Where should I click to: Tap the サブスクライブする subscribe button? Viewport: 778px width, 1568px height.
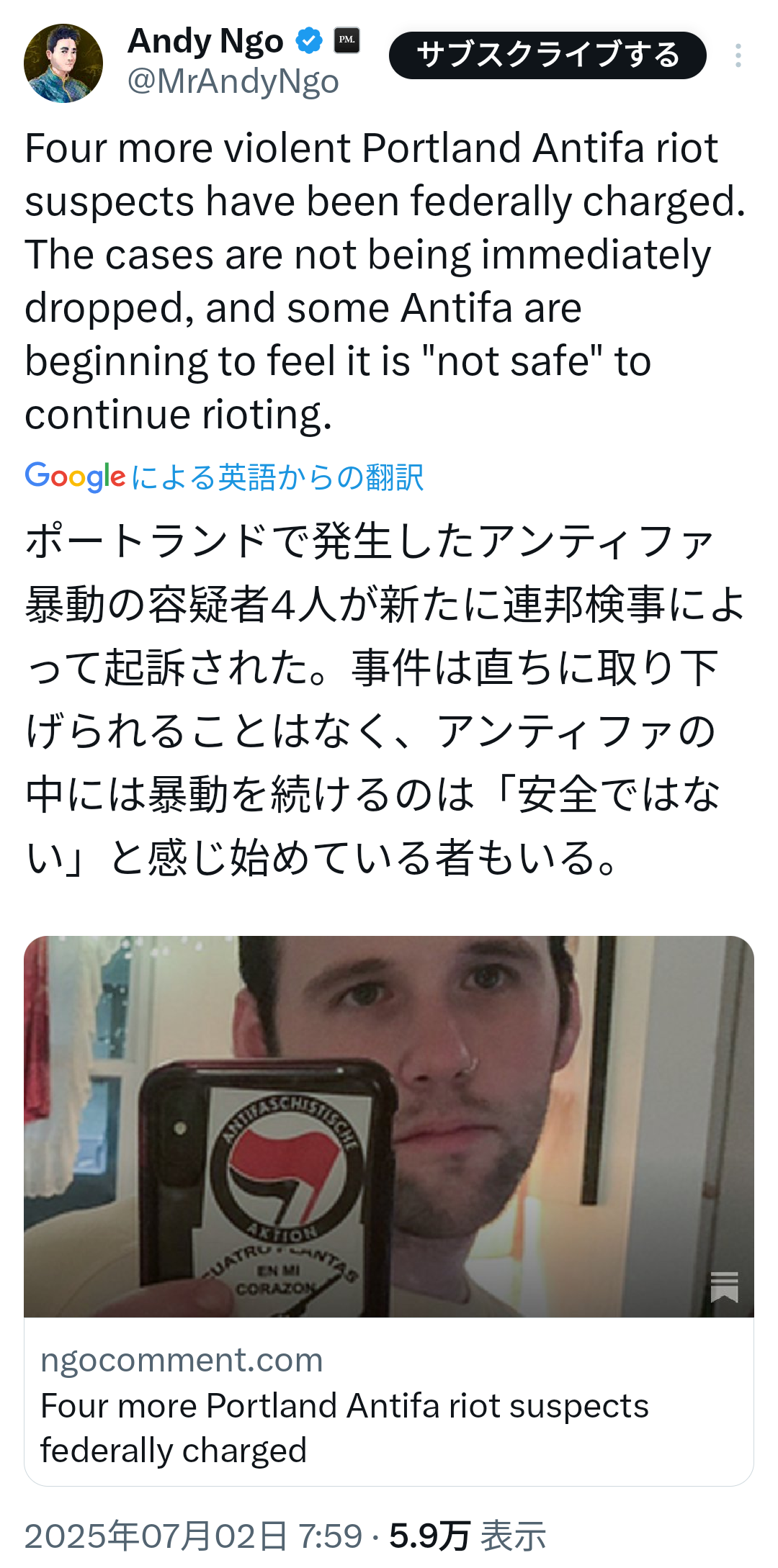point(547,55)
